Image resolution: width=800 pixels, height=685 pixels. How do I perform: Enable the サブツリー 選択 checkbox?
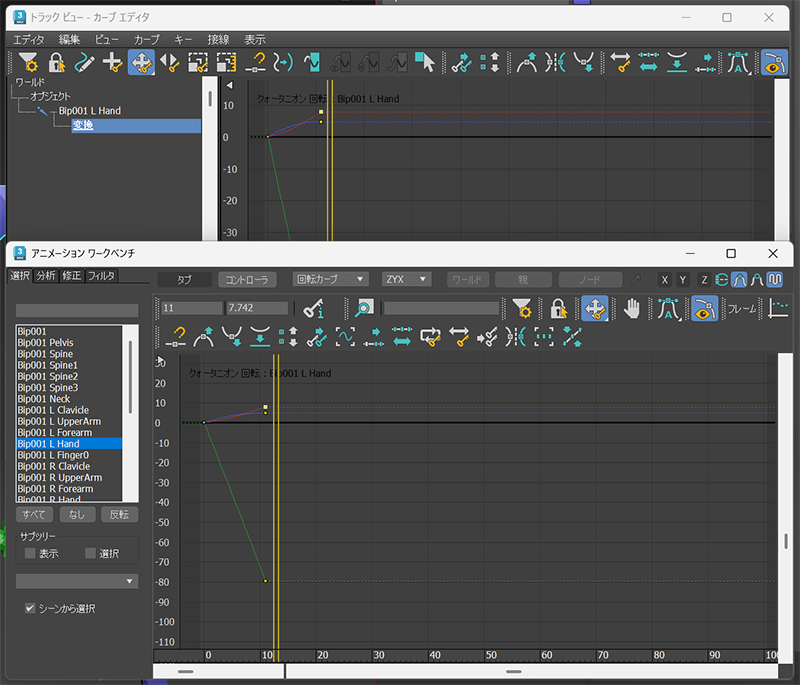click(90, 553)
